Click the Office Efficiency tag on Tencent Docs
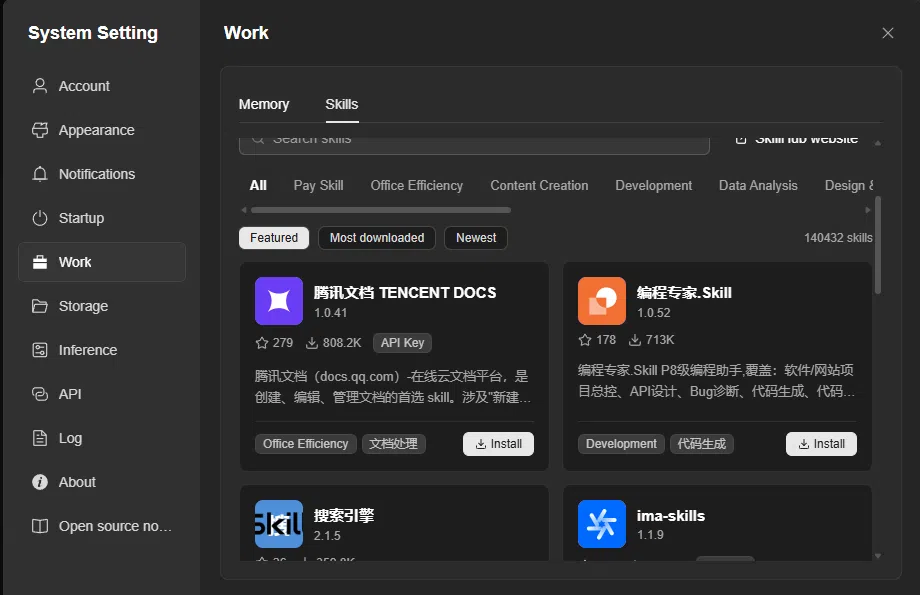Screen dimensions: 920x595 click(305, 444)
